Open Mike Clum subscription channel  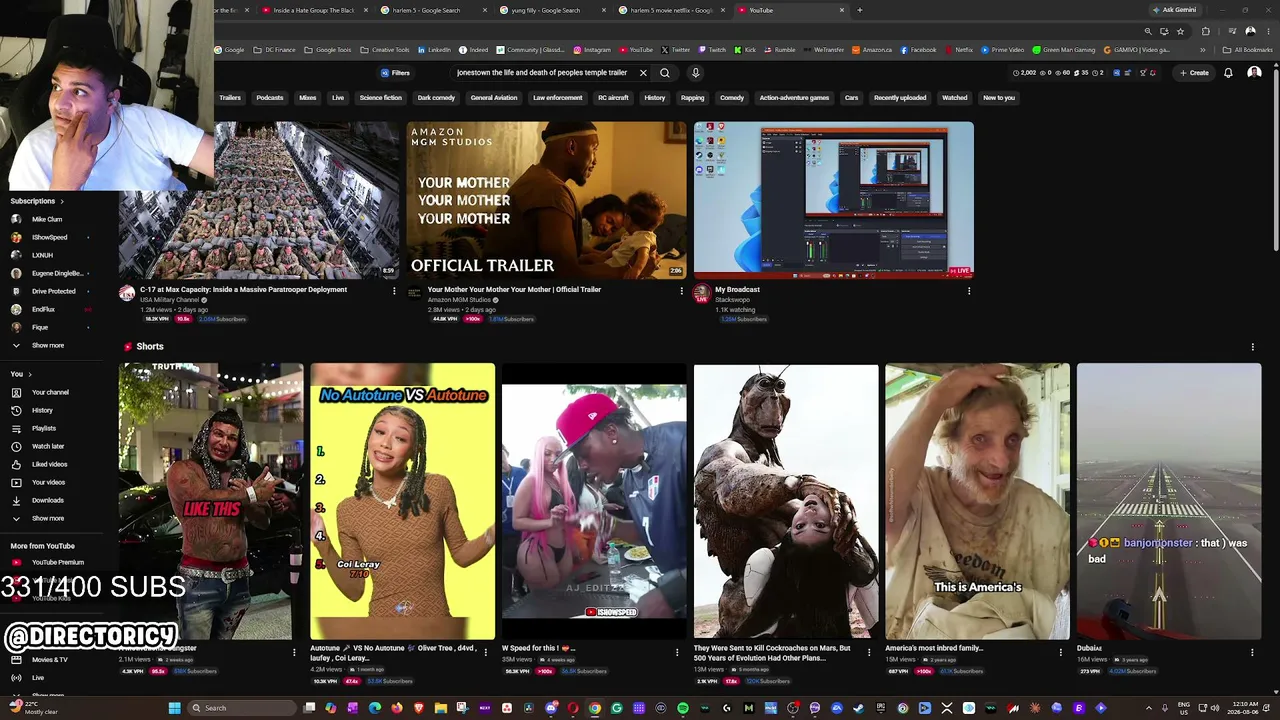(x=47, y=219)
